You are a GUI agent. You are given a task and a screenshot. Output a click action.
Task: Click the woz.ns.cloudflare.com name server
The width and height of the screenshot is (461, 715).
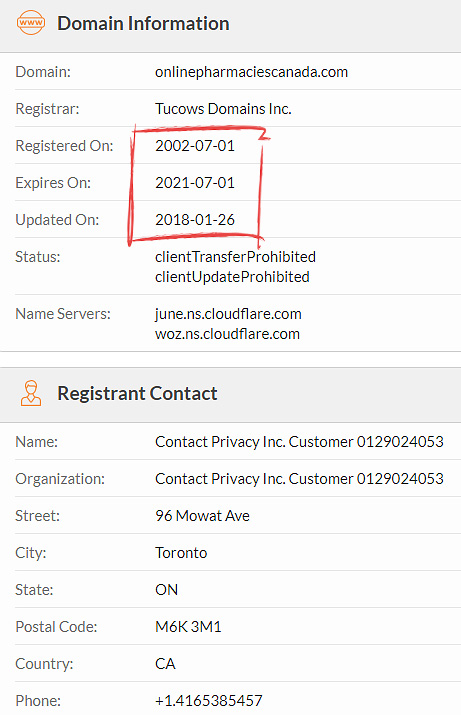tap(227, 334)
